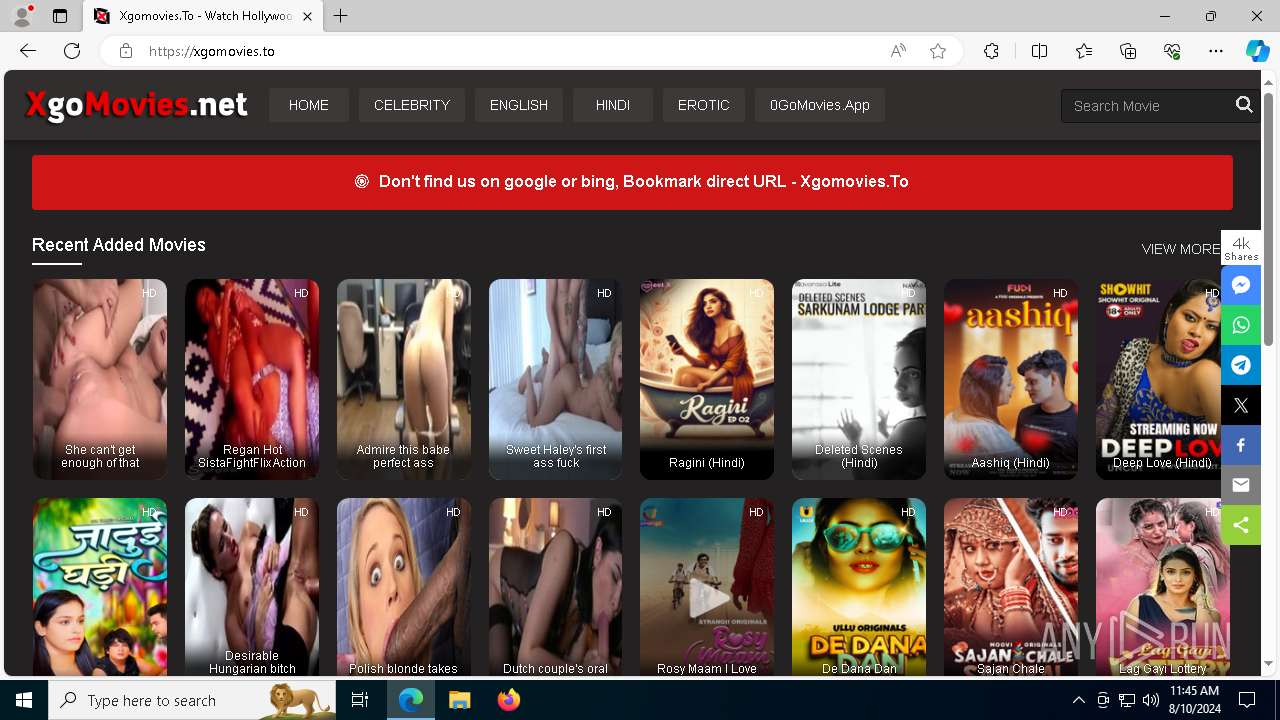Screen dimensions: 1280x720
Task: Click the XgoMovies.net logo
Action: [x=136, y=105]
